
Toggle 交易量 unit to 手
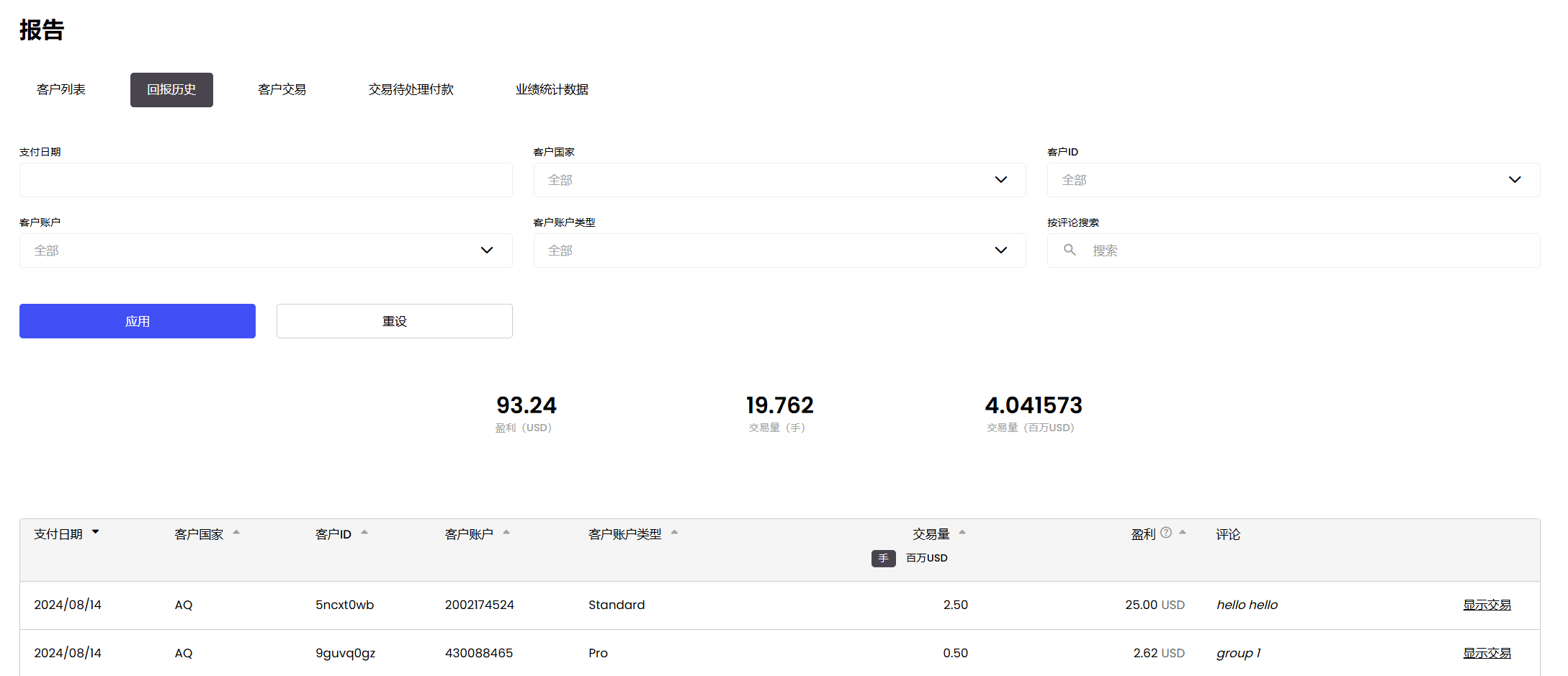[884, 559]
